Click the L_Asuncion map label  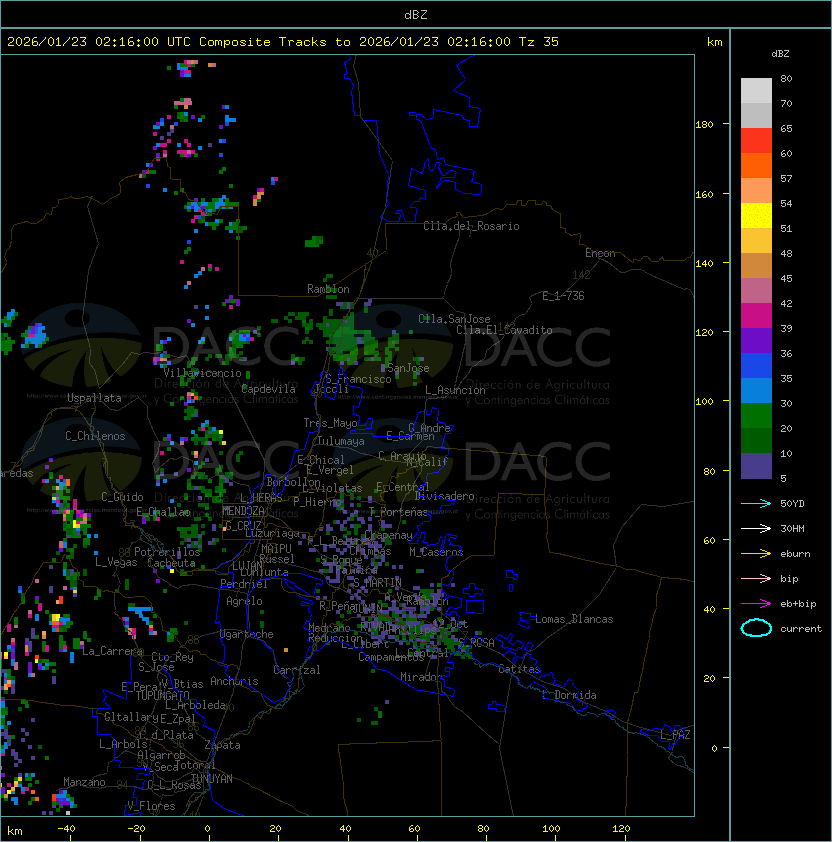(455, 390)
